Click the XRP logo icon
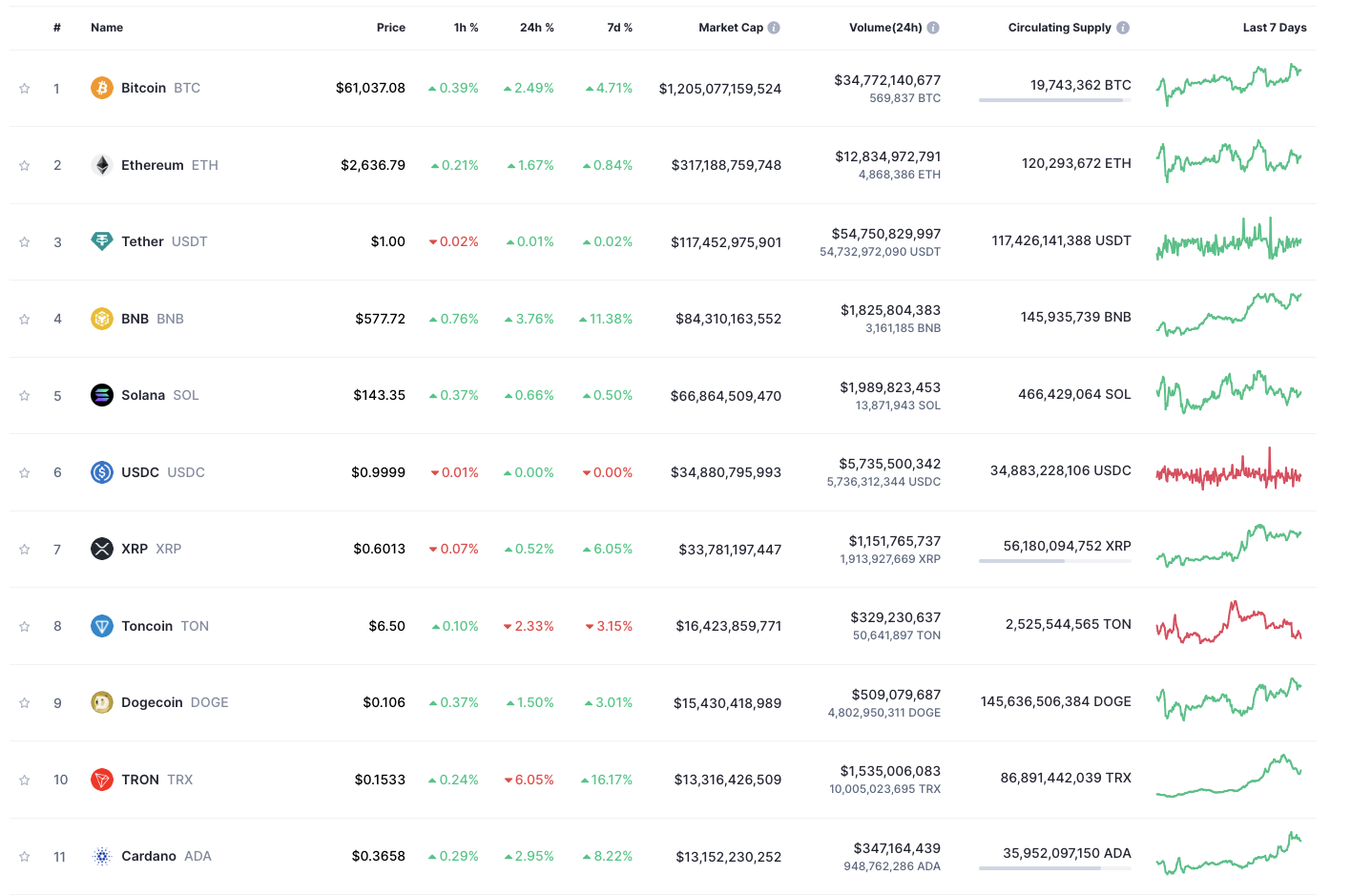The image size is (1351, 896). (102, 549)
